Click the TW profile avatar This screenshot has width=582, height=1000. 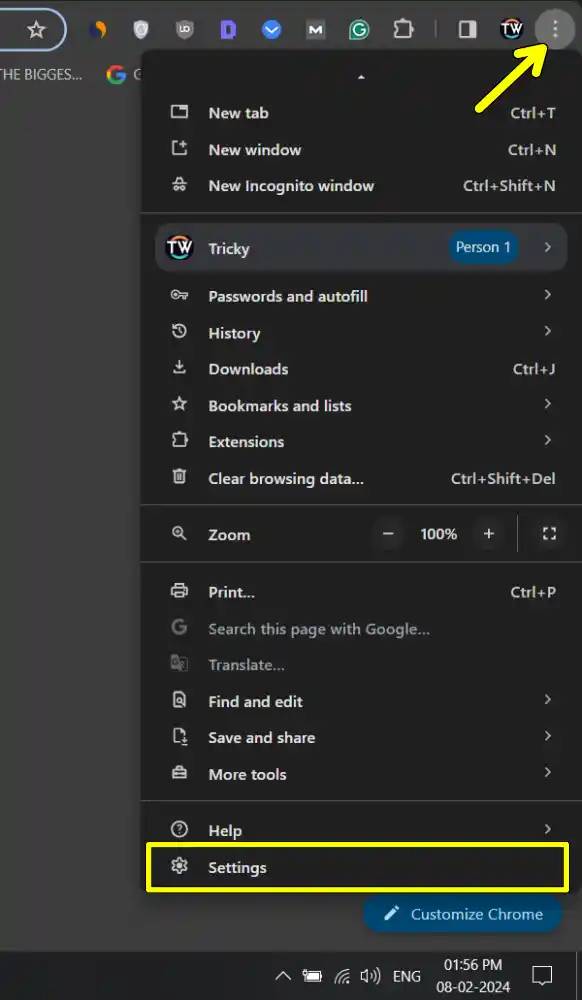[512, 29]
